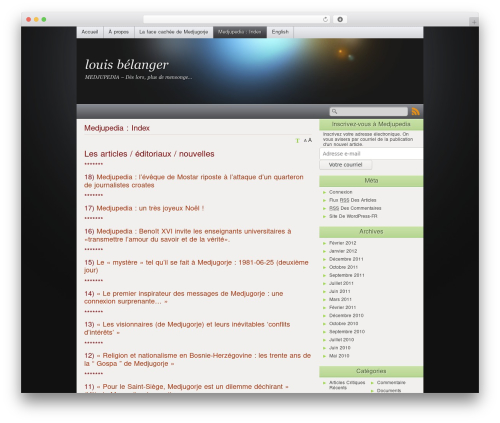Click the Adresse e-mail input field
This screenshot has height=423, width=500.
pos(371,154)
